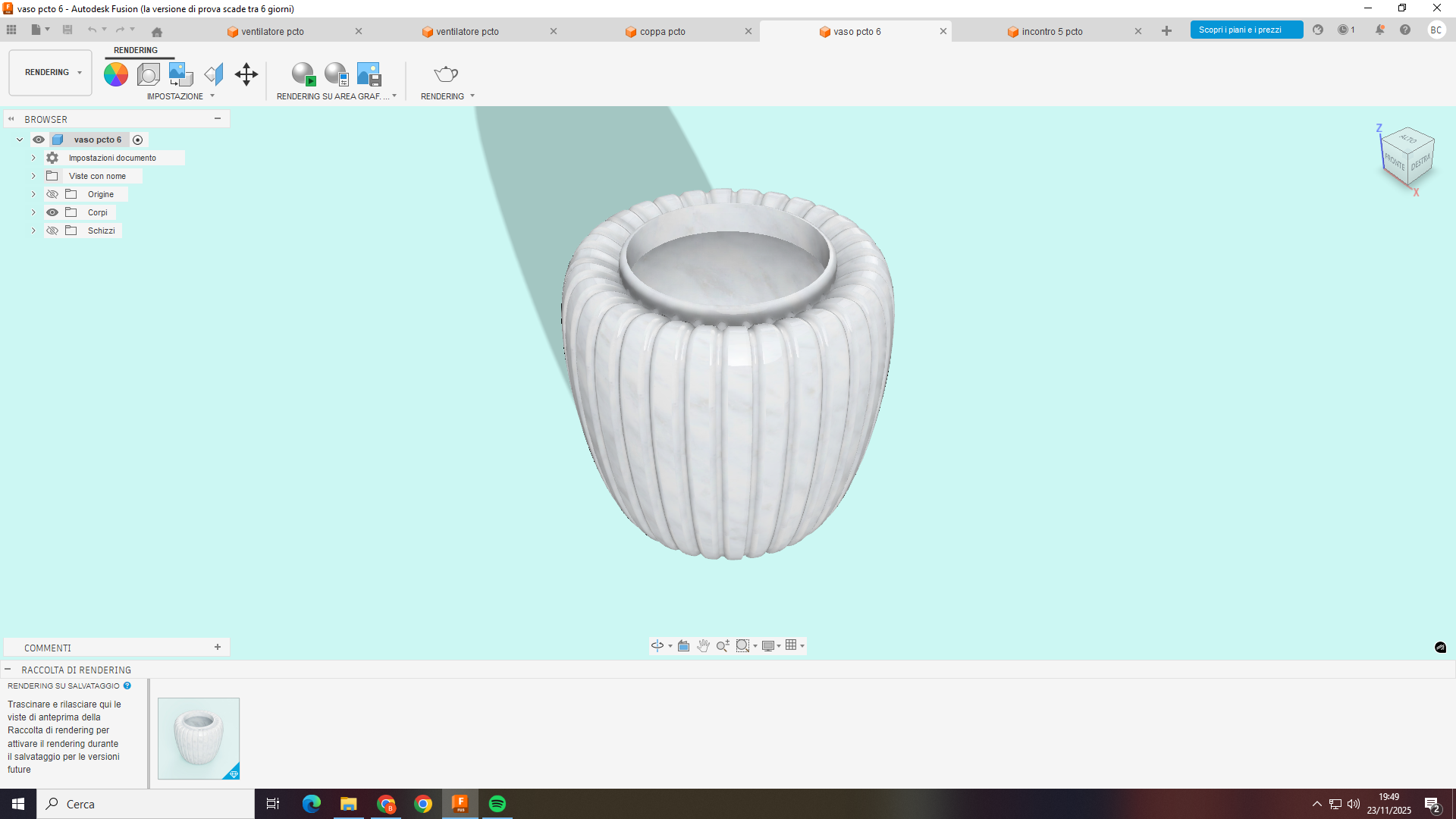
Task: Show the Origine folder
Action: tap(52, 194)
